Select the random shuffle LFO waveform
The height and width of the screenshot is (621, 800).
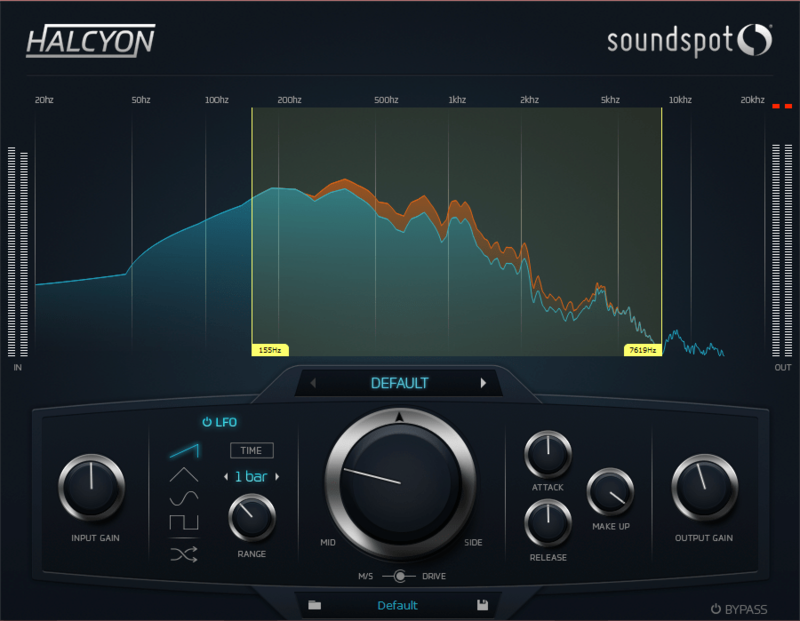tap(184, 554)
